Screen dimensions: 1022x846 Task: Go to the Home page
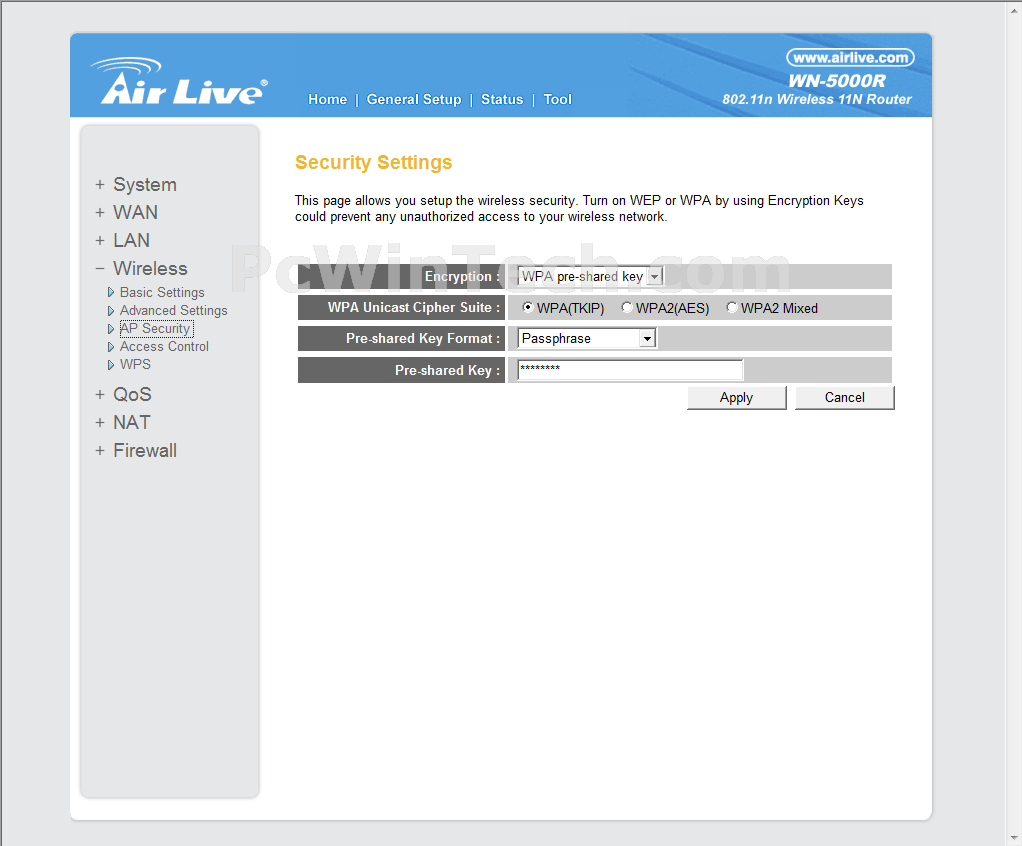327,99
